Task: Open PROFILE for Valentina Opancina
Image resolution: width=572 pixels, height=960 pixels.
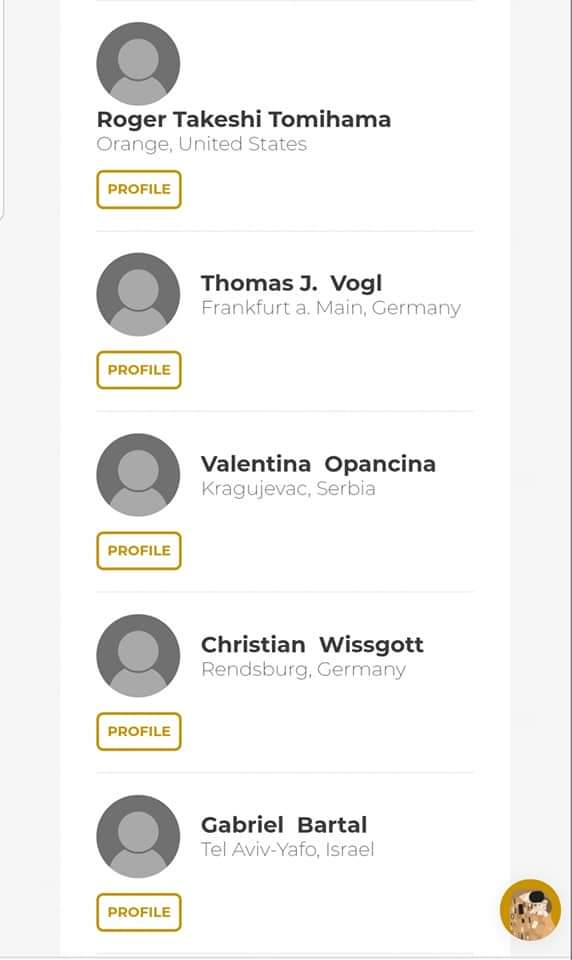Action: tap(139, 550)
